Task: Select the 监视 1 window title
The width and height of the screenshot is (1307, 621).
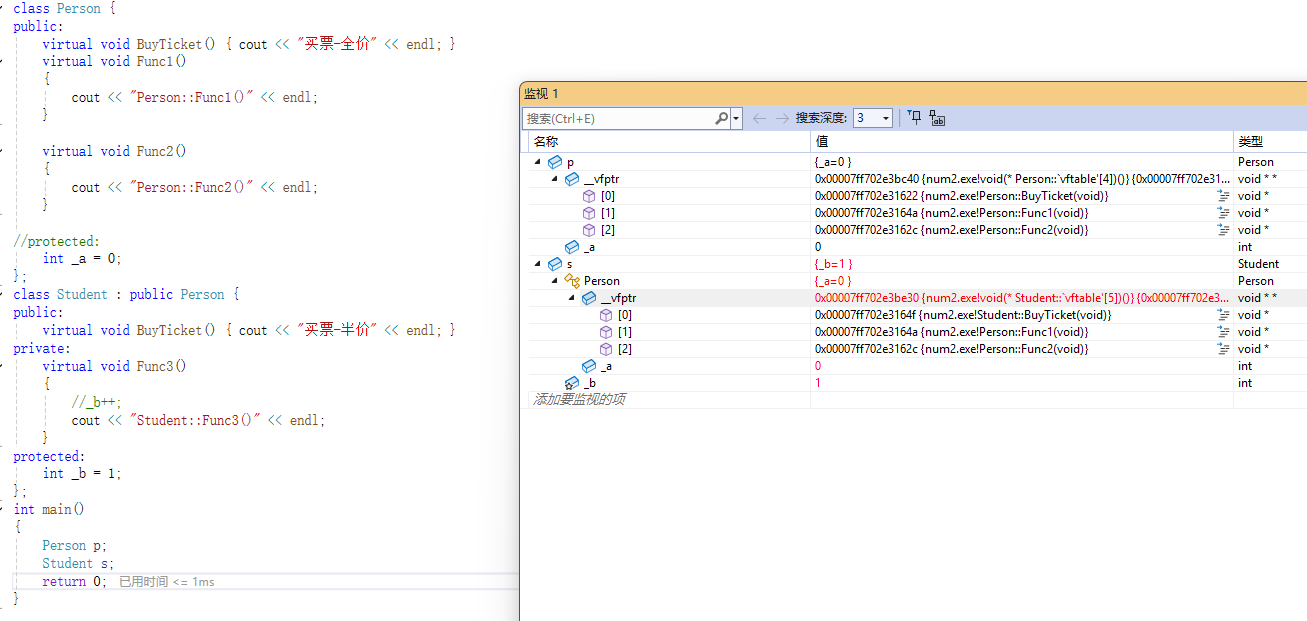Action: [x=541, y=93]
